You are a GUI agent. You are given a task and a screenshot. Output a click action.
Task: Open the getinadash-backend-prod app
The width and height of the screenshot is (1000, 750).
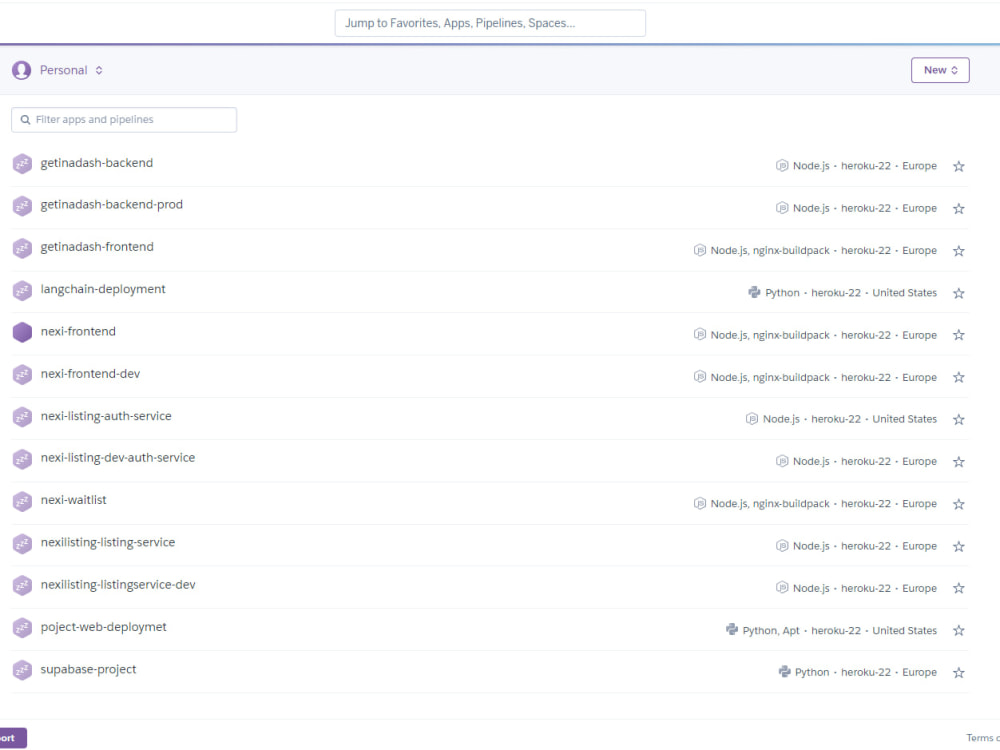coord(112,205)
